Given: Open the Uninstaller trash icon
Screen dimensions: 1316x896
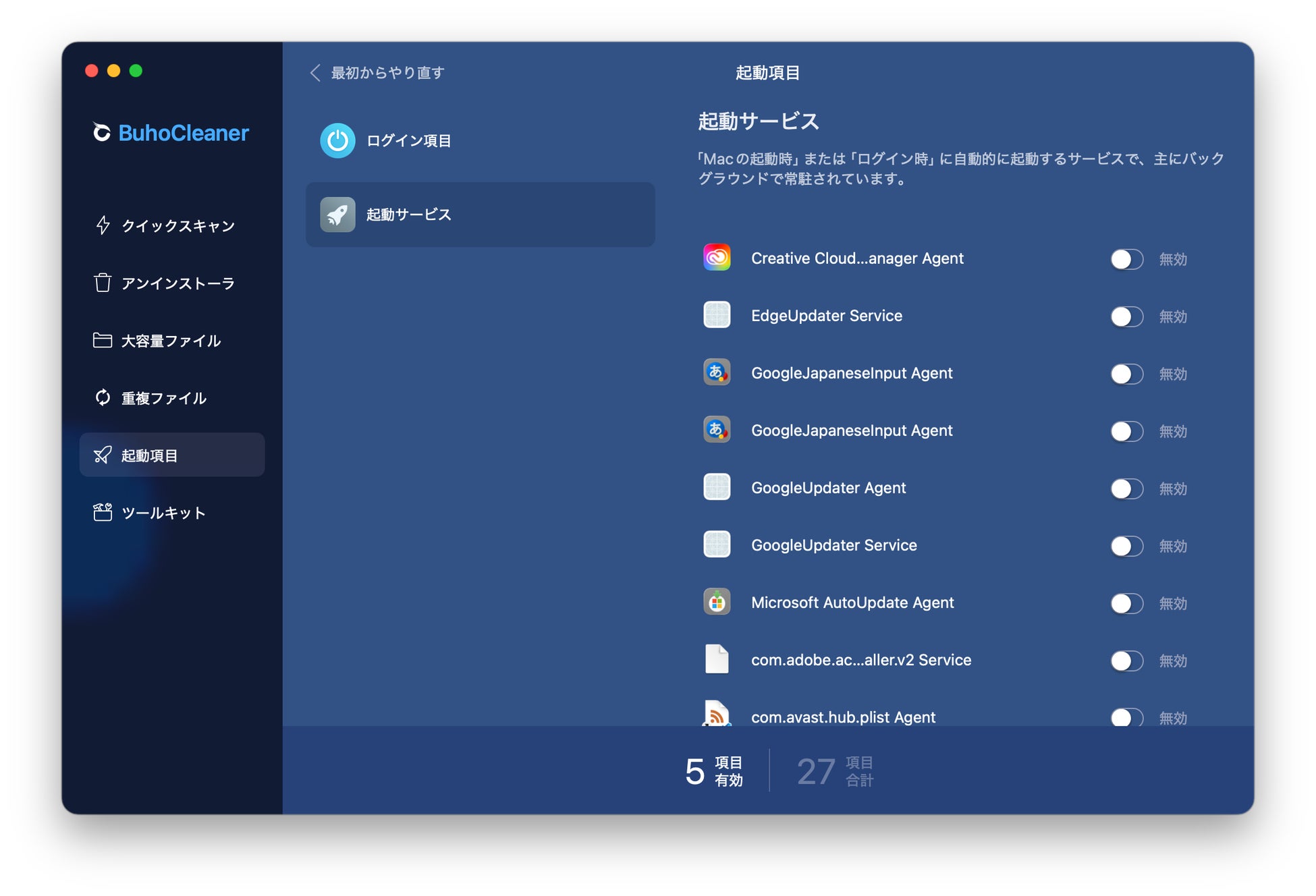Looking at the screenshot, I should coord(103,283).
